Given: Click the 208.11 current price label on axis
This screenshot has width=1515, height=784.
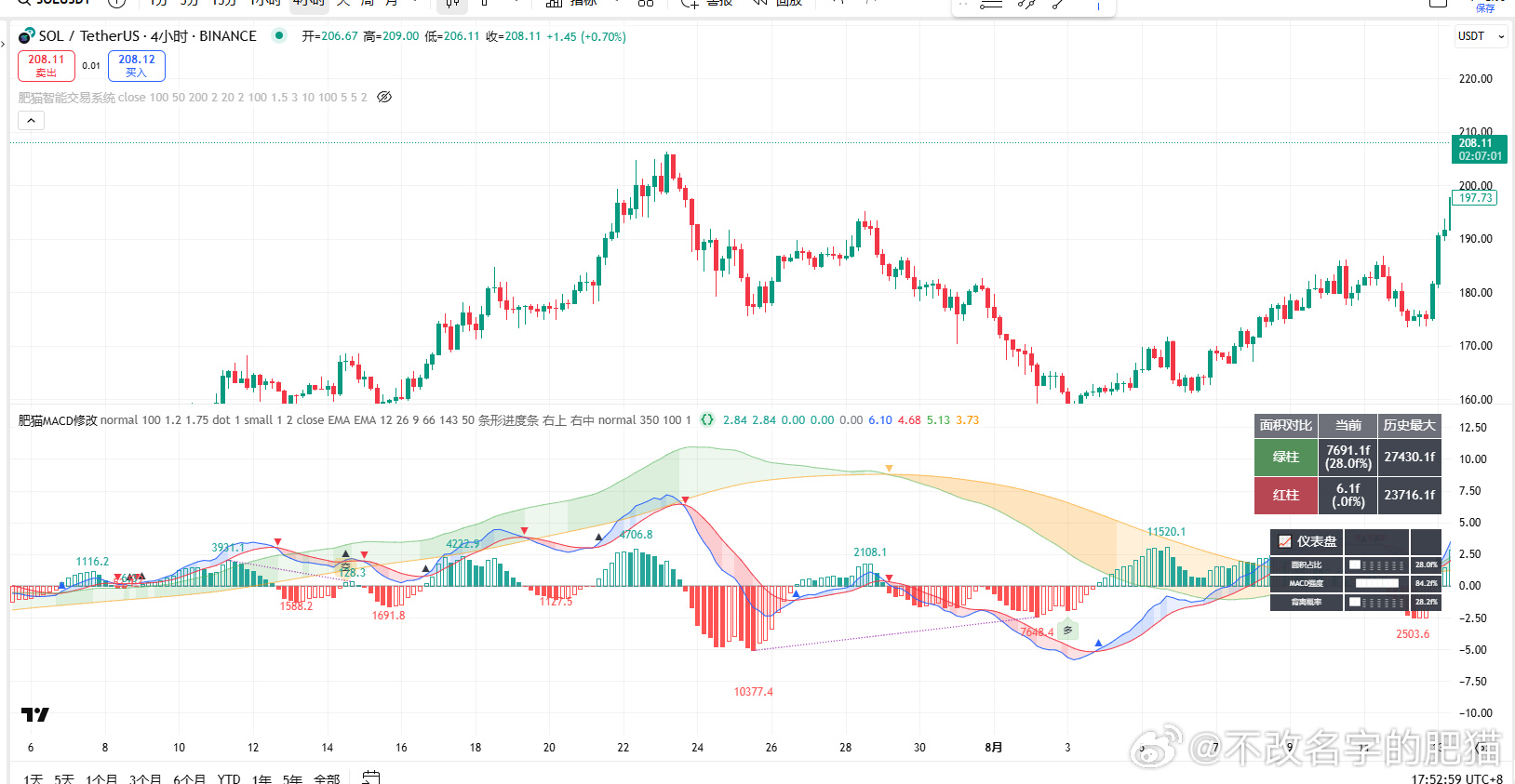Looking at the screenshot, I should [1480, 149].
